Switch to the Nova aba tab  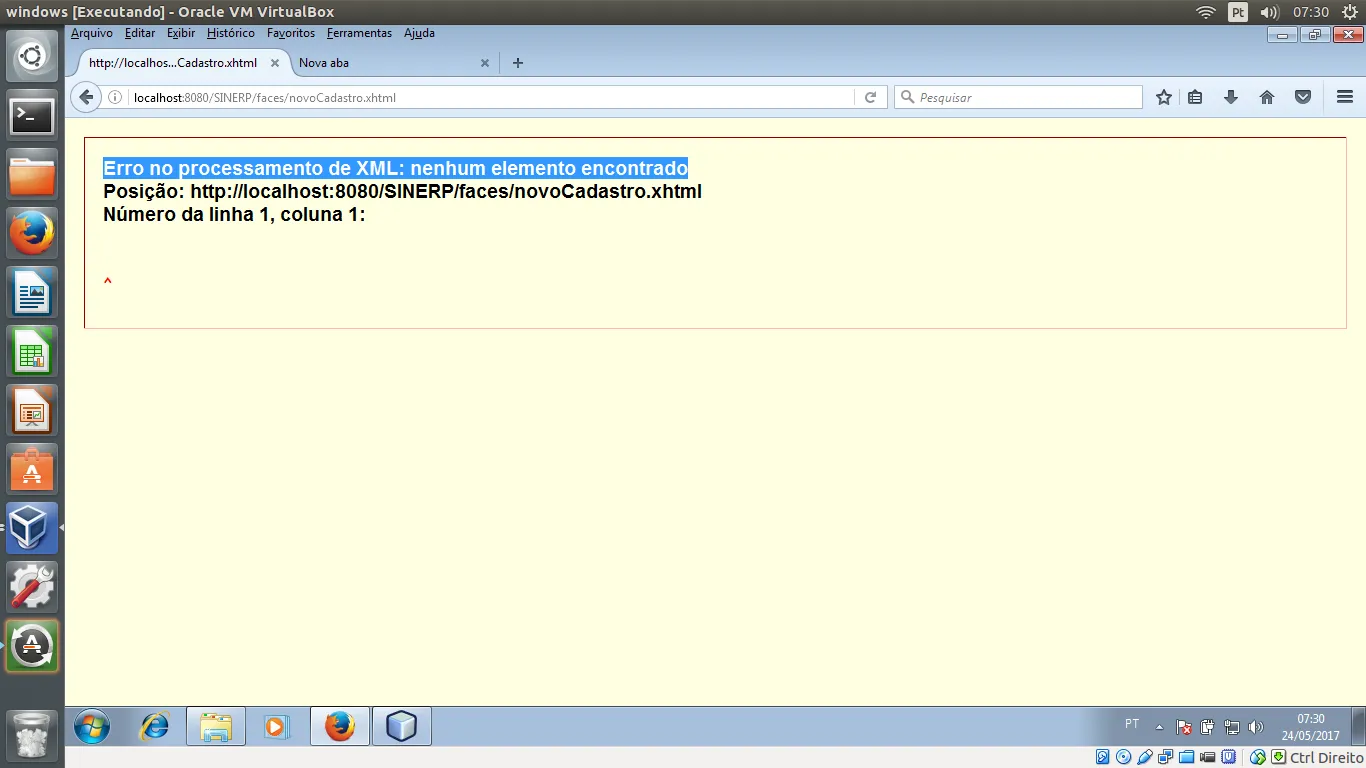pos(394,62)
